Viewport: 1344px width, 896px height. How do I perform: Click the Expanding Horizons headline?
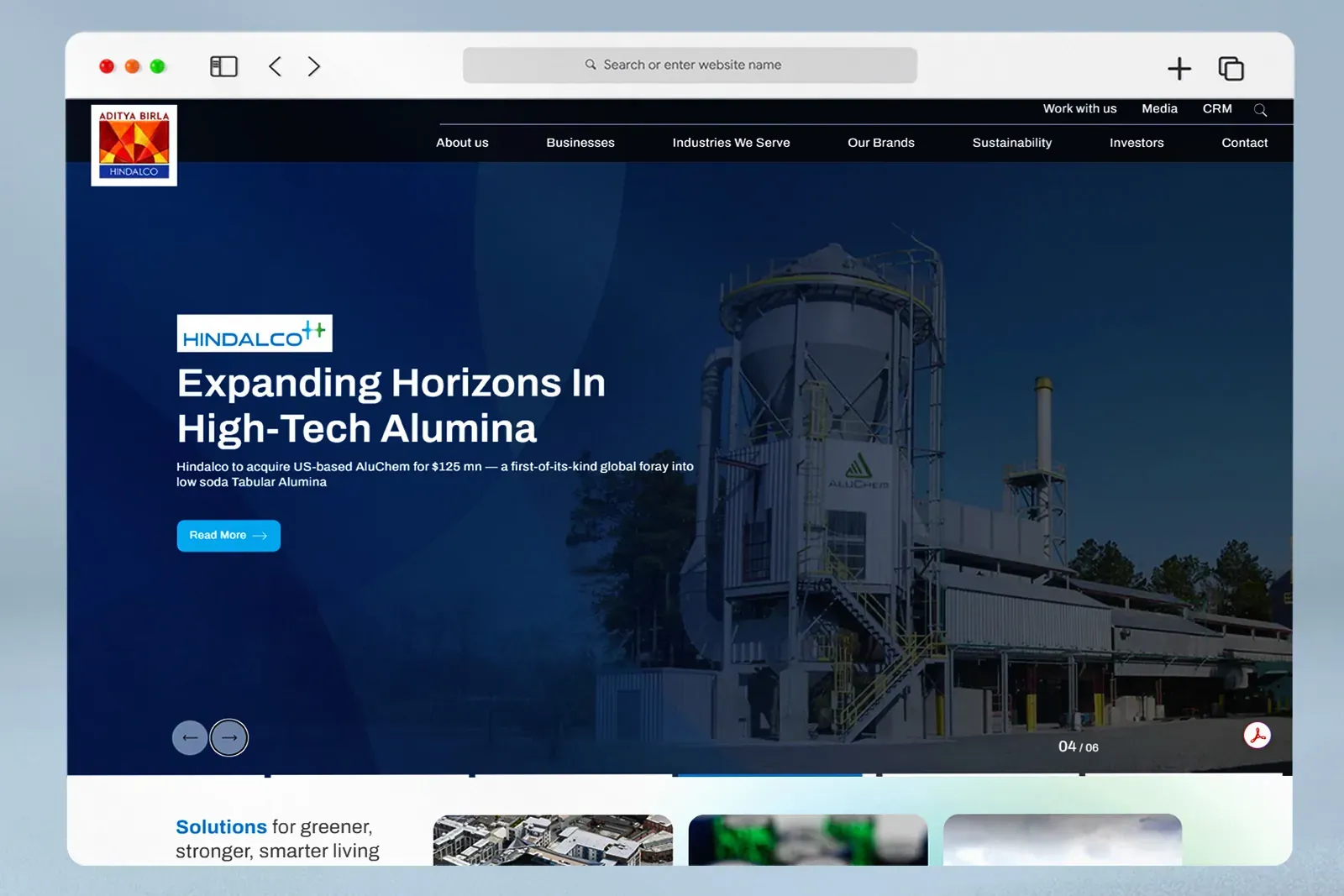[391, 406]
